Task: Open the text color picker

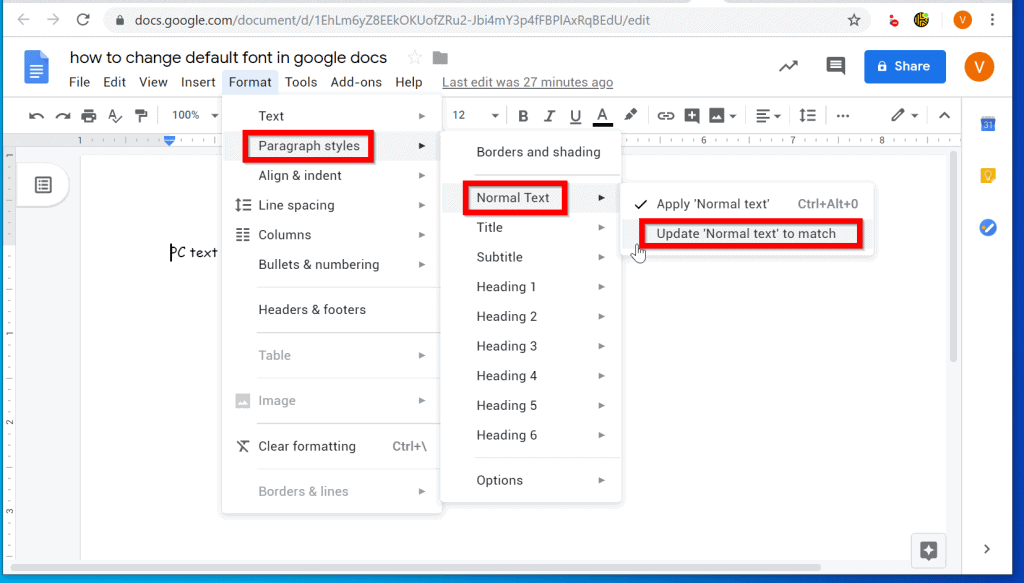Action: [602, 115]
